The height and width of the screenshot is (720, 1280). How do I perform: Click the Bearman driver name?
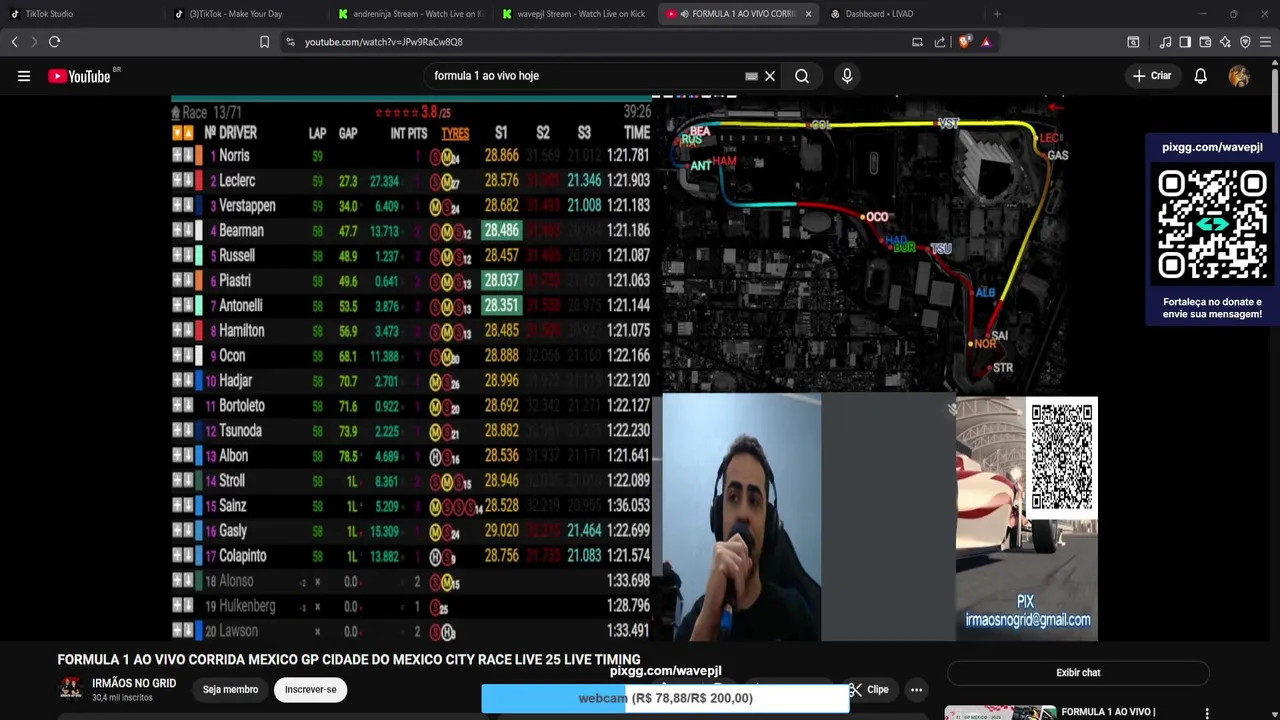[241, 231]
